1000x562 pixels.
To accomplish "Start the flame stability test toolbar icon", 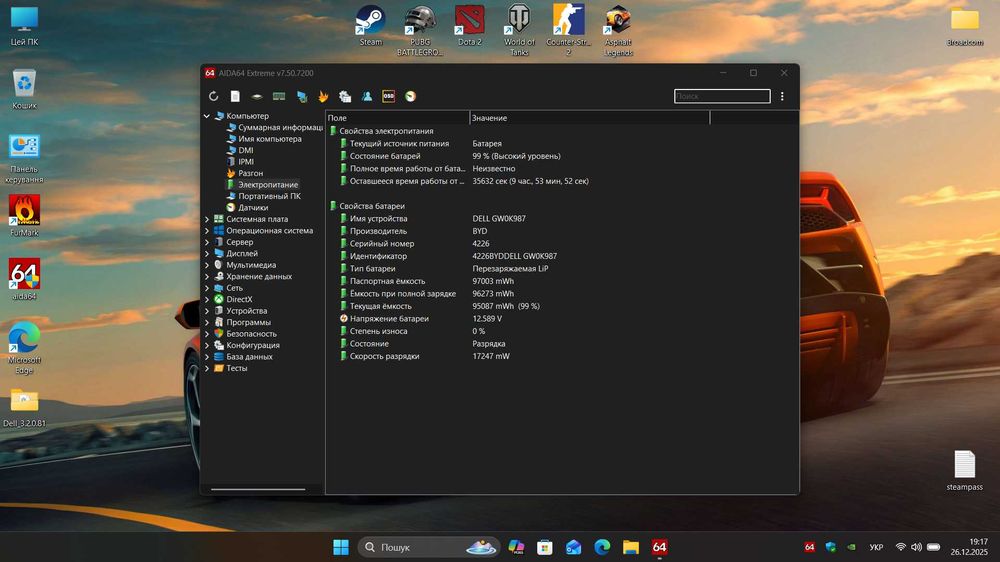I will [323, 96].
